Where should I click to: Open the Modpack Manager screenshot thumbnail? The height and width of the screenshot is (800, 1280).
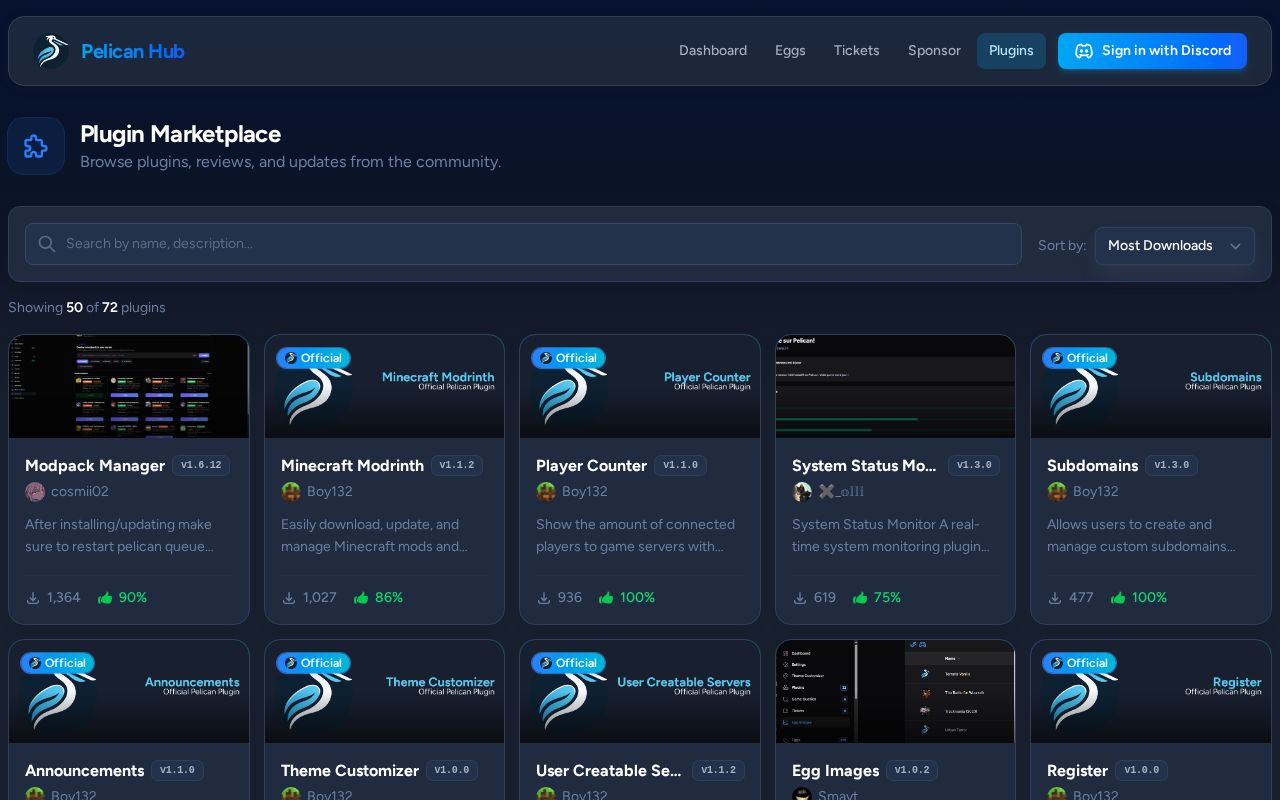point(129,386)
